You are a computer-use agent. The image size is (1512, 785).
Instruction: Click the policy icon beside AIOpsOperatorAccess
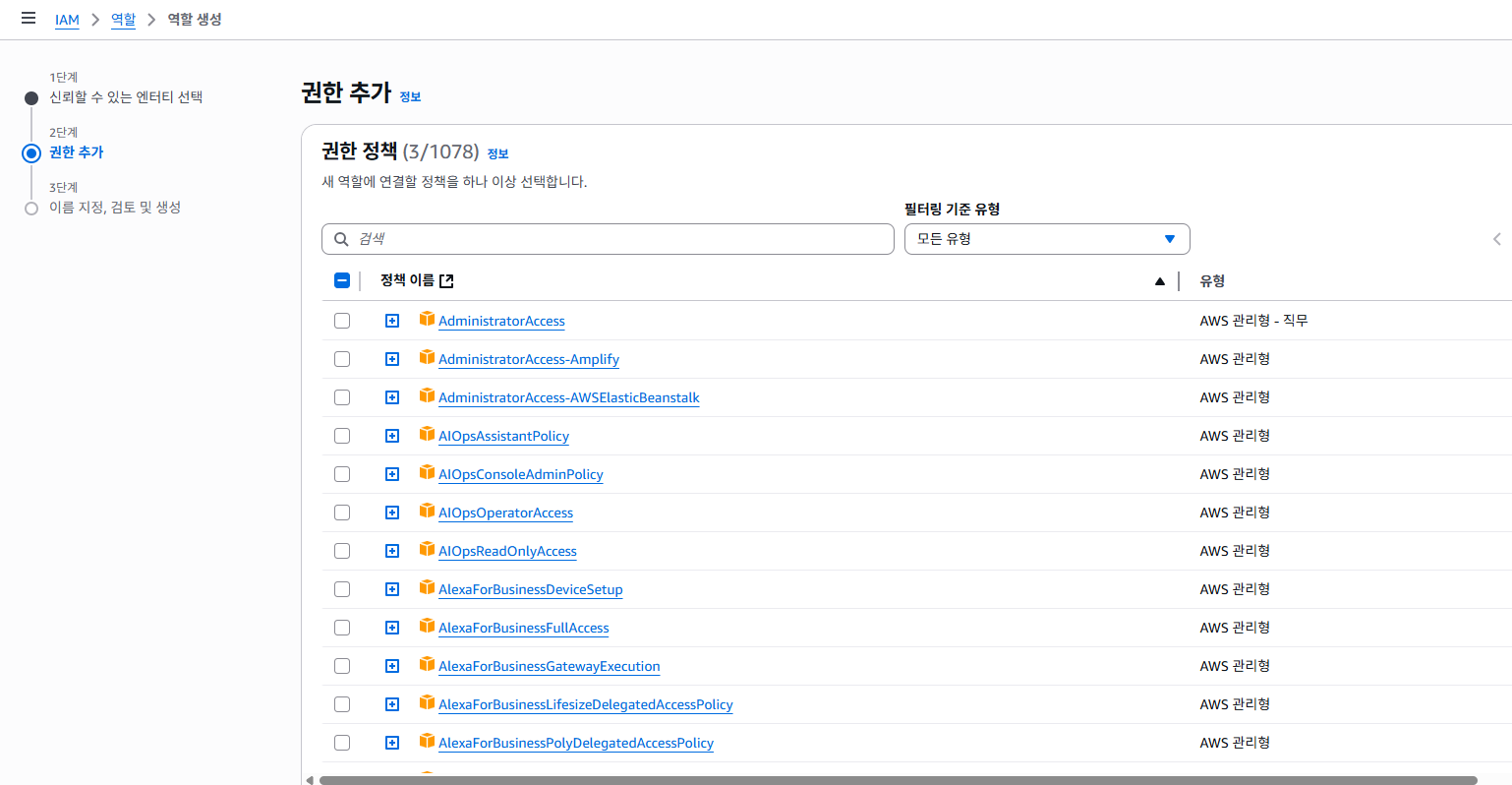(x=427, y=511)
